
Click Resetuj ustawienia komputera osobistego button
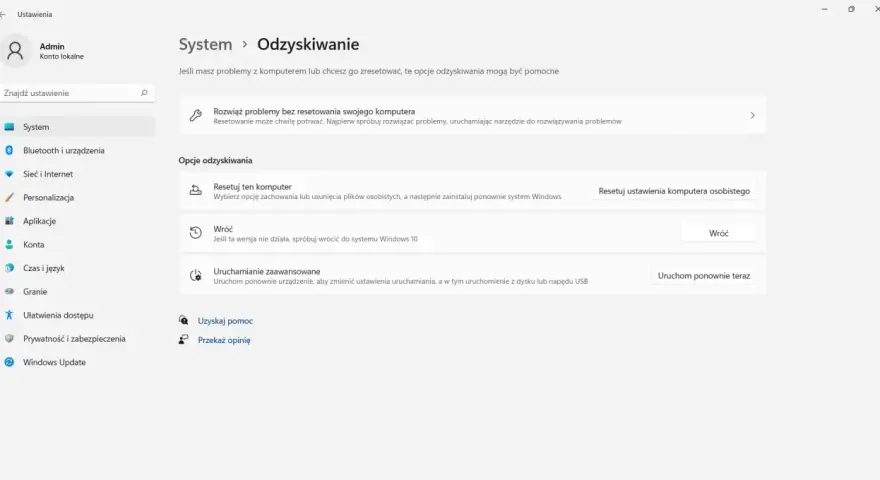pos(674,191)
